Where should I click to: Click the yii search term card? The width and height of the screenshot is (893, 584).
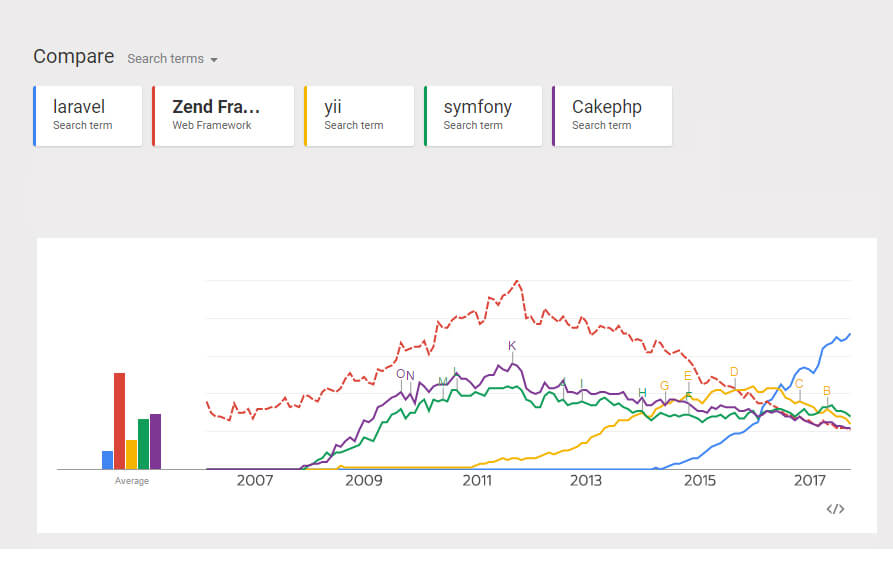pos(359,116)
